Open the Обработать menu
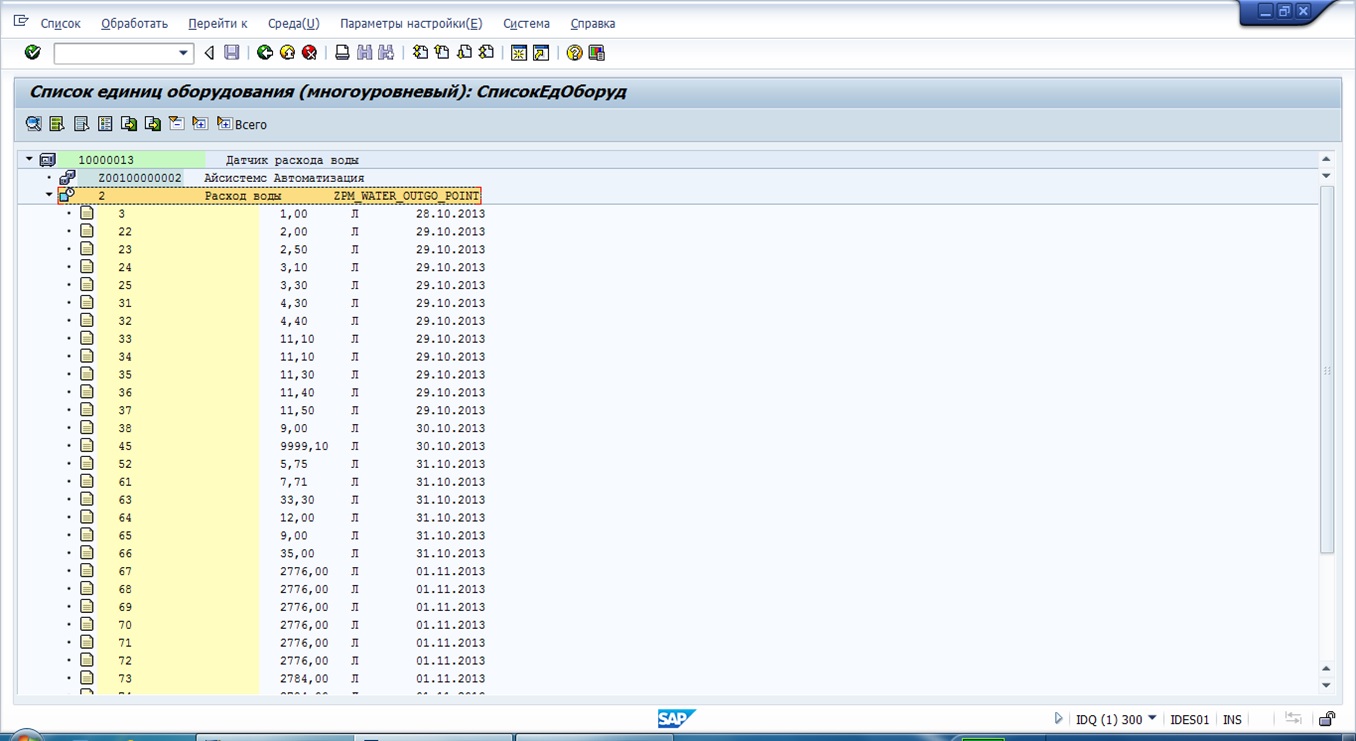The height and width of the screenshot is (741, 1356). coord(135,23)
